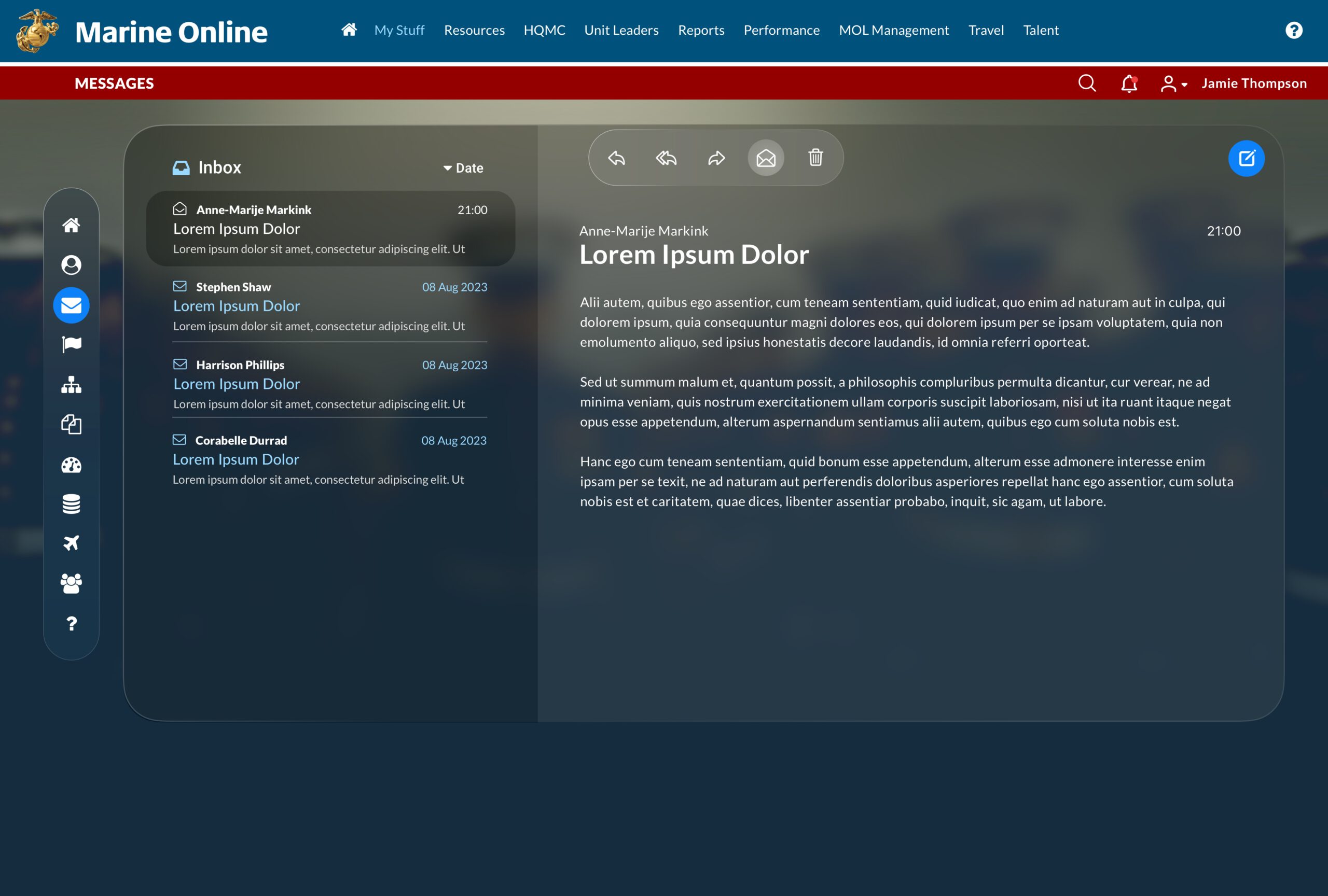Open the sidebar profile icon
Viewport: 1328px width, 896px height.
point(72,265)
